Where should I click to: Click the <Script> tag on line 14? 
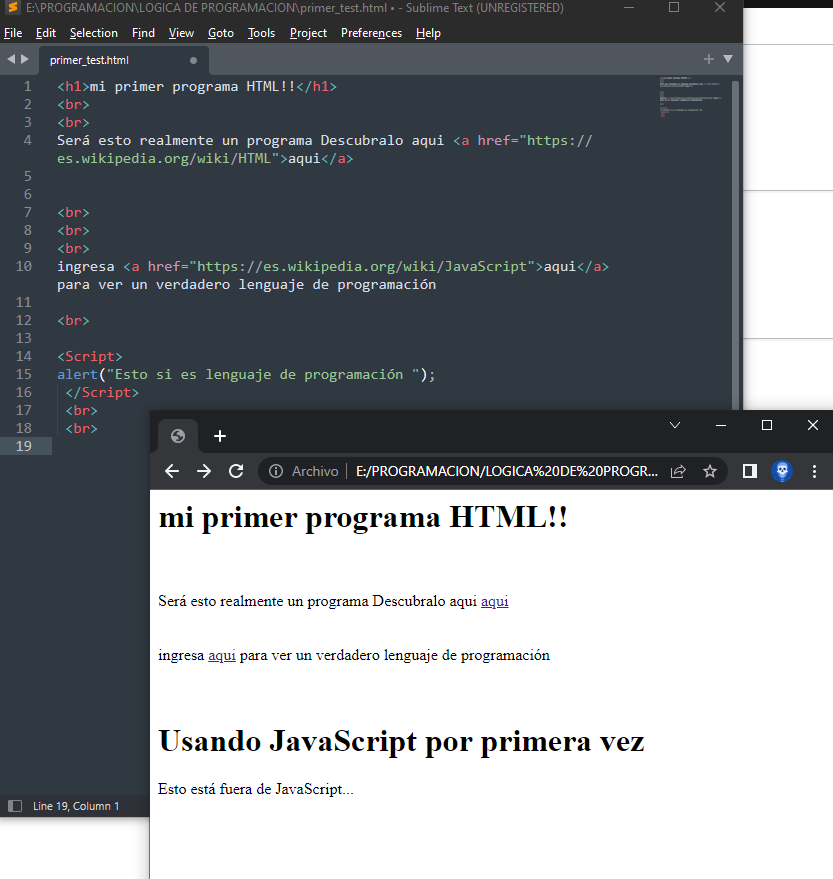click(x=90, y=357)
